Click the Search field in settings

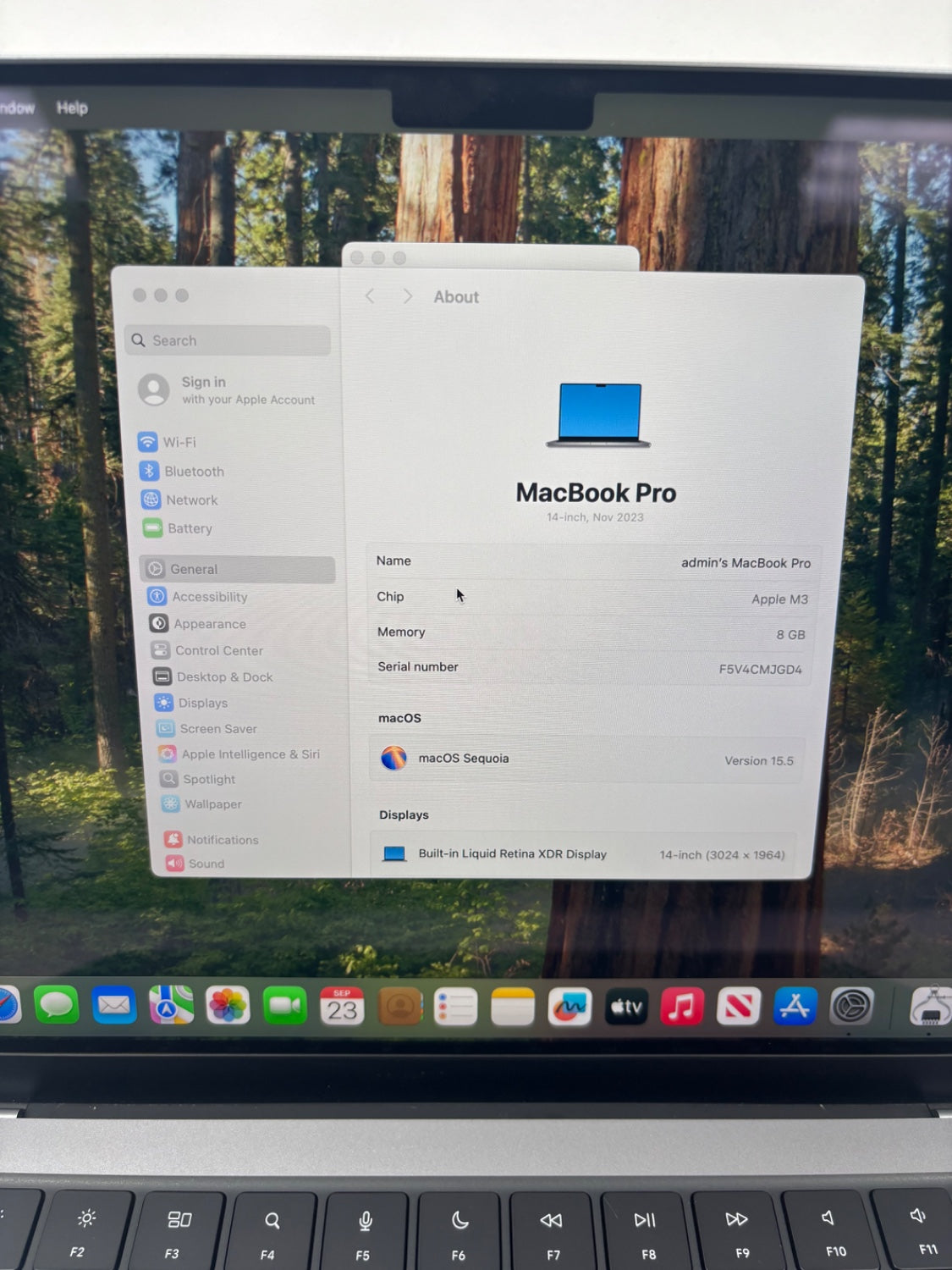[228, 340]
